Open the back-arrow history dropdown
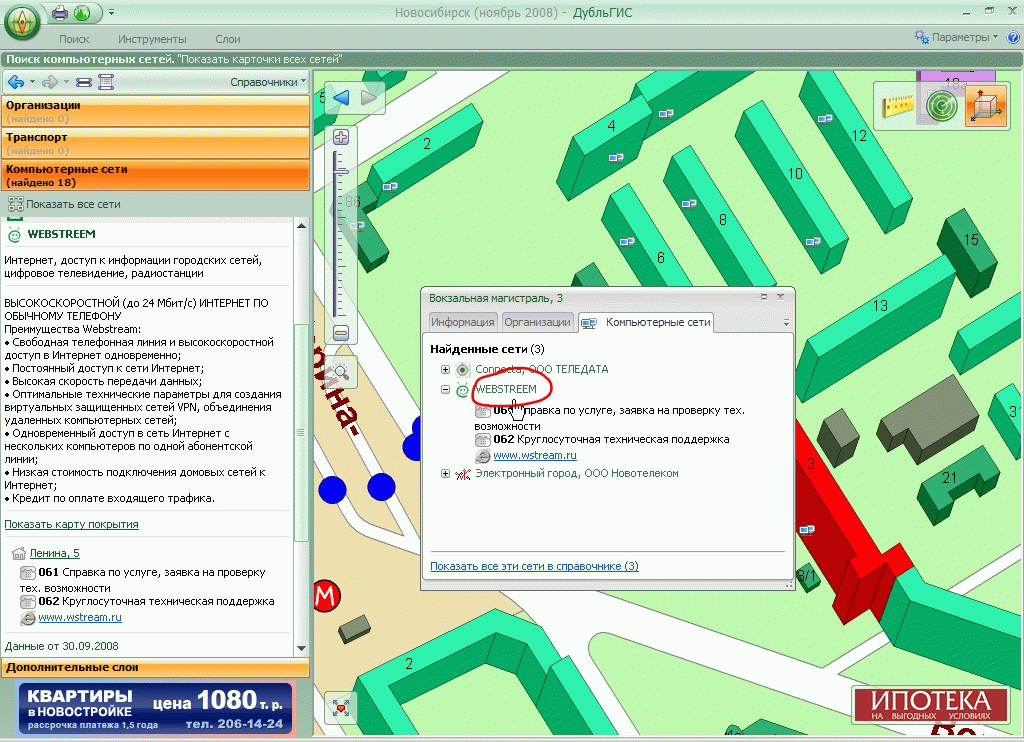 32,82
